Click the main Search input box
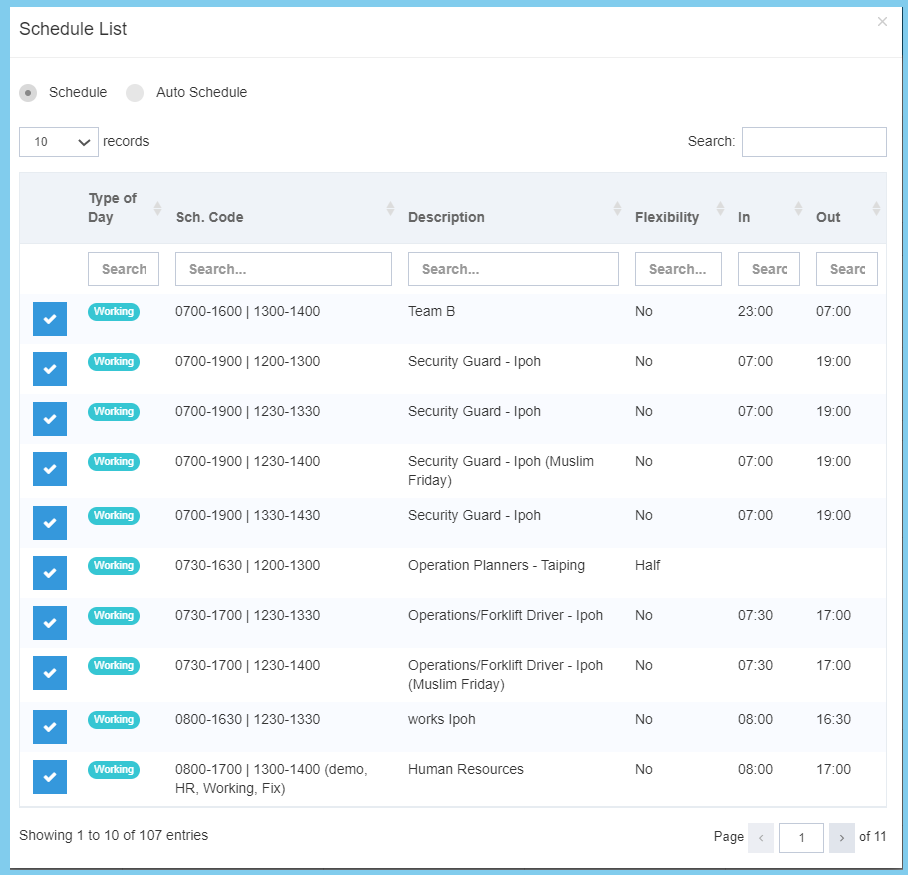The height and width of the screenshot is (875, 908). click(813, 142)
